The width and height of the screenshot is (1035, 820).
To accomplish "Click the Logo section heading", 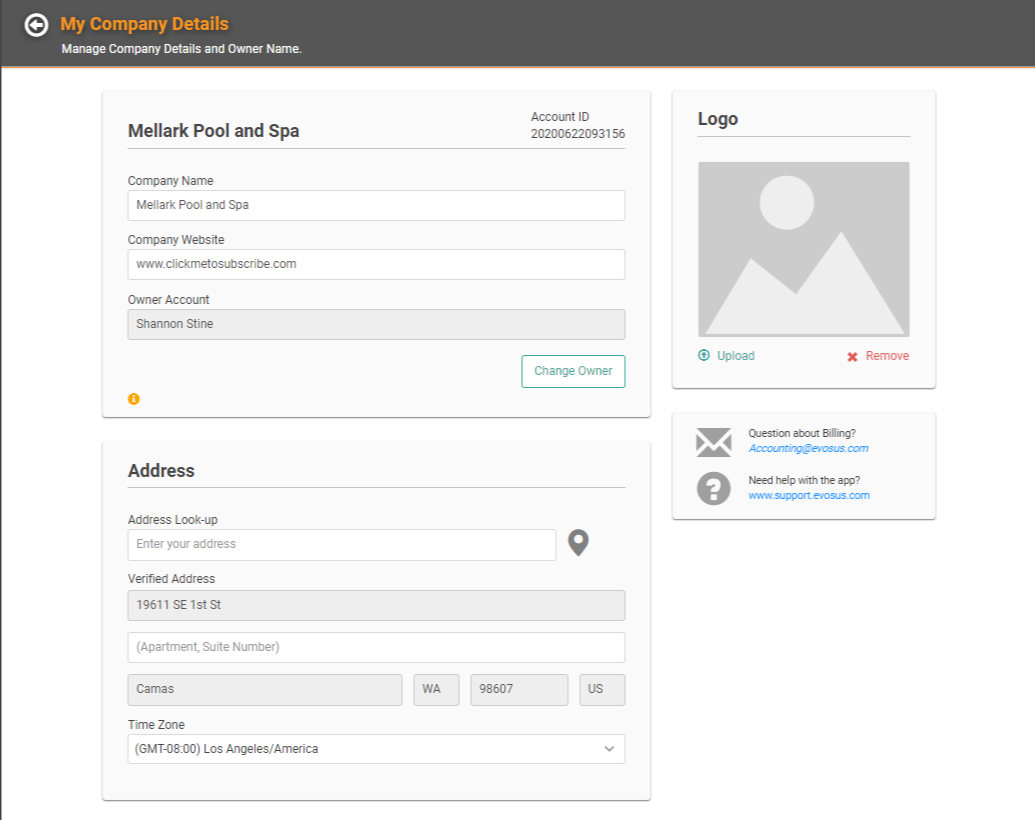I will [x=718, y=119].
